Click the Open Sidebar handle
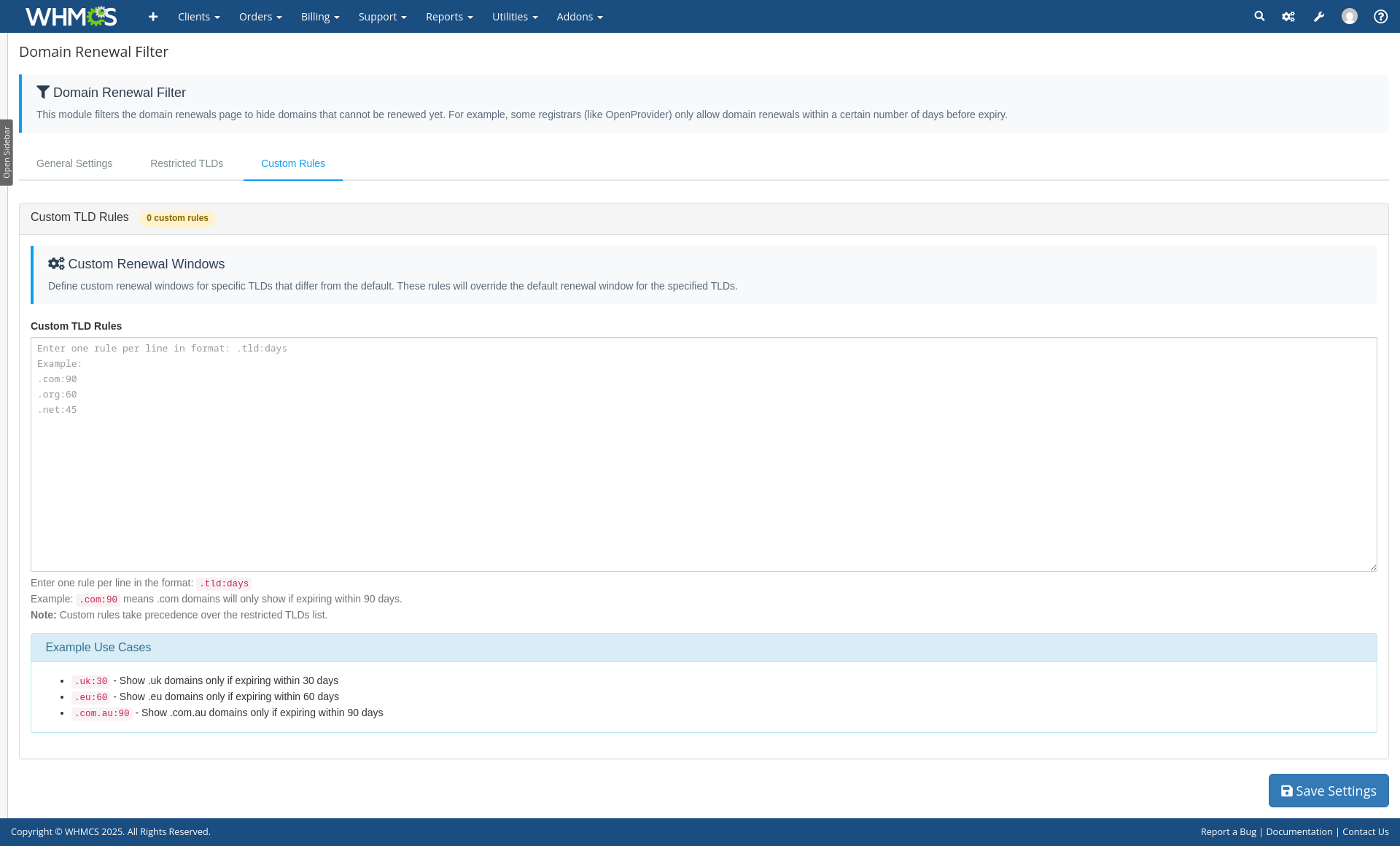1400x846 pixels. [7, 152]
